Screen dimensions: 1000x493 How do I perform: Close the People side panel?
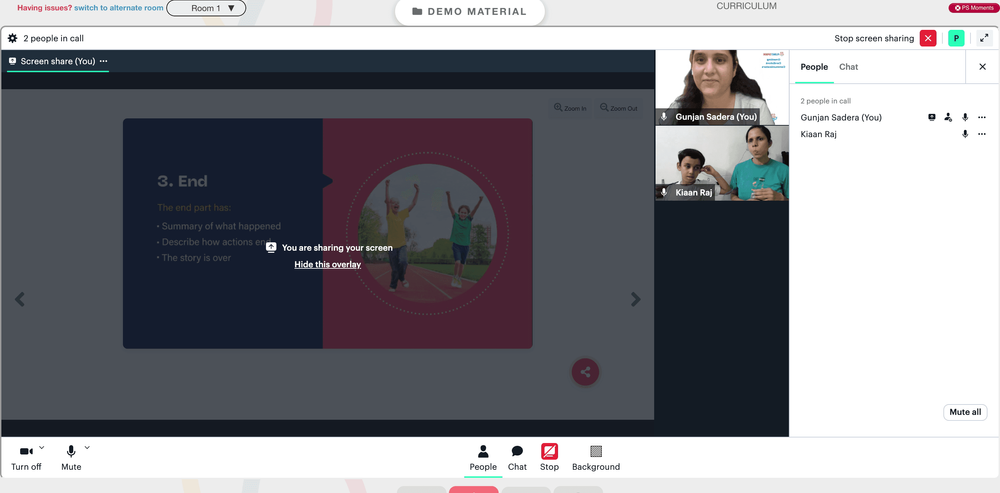tap(982, 67)
